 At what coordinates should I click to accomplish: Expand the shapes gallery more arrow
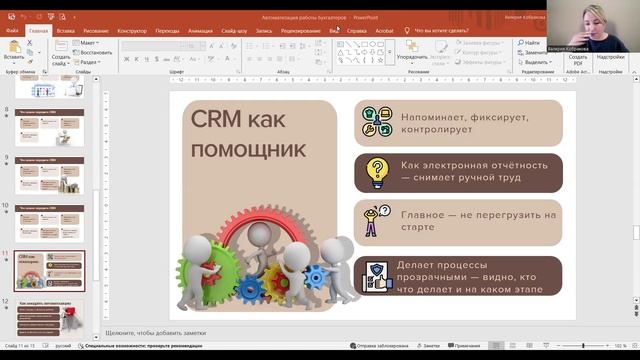pos(389,52)
